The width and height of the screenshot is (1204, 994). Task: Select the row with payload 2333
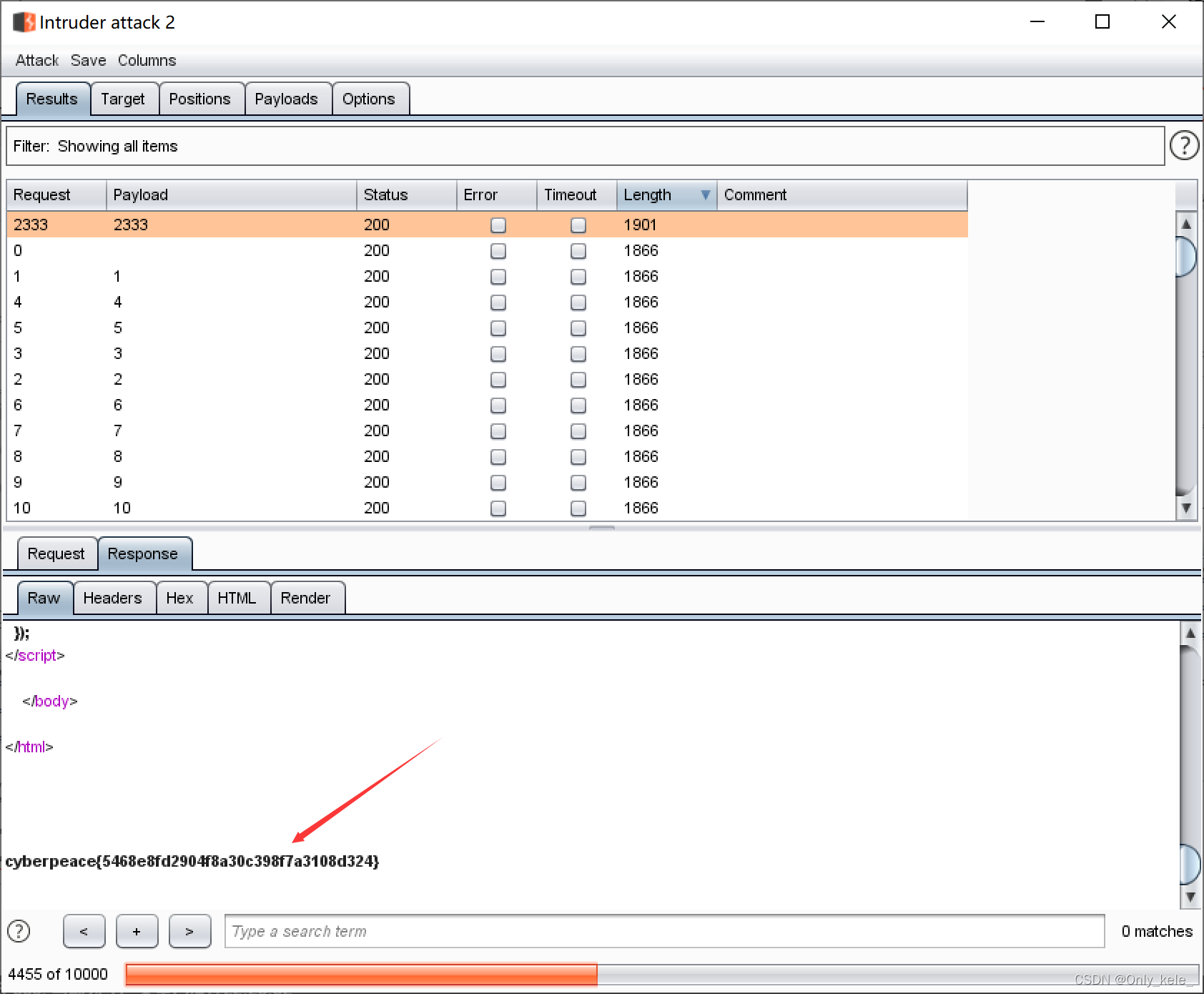pos(487,225)
